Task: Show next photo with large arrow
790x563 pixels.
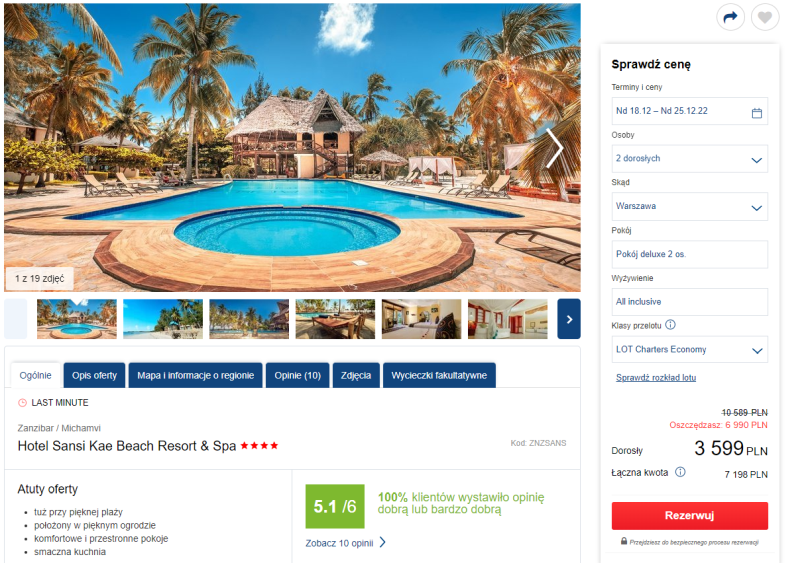Action: (x=555, y=148)
